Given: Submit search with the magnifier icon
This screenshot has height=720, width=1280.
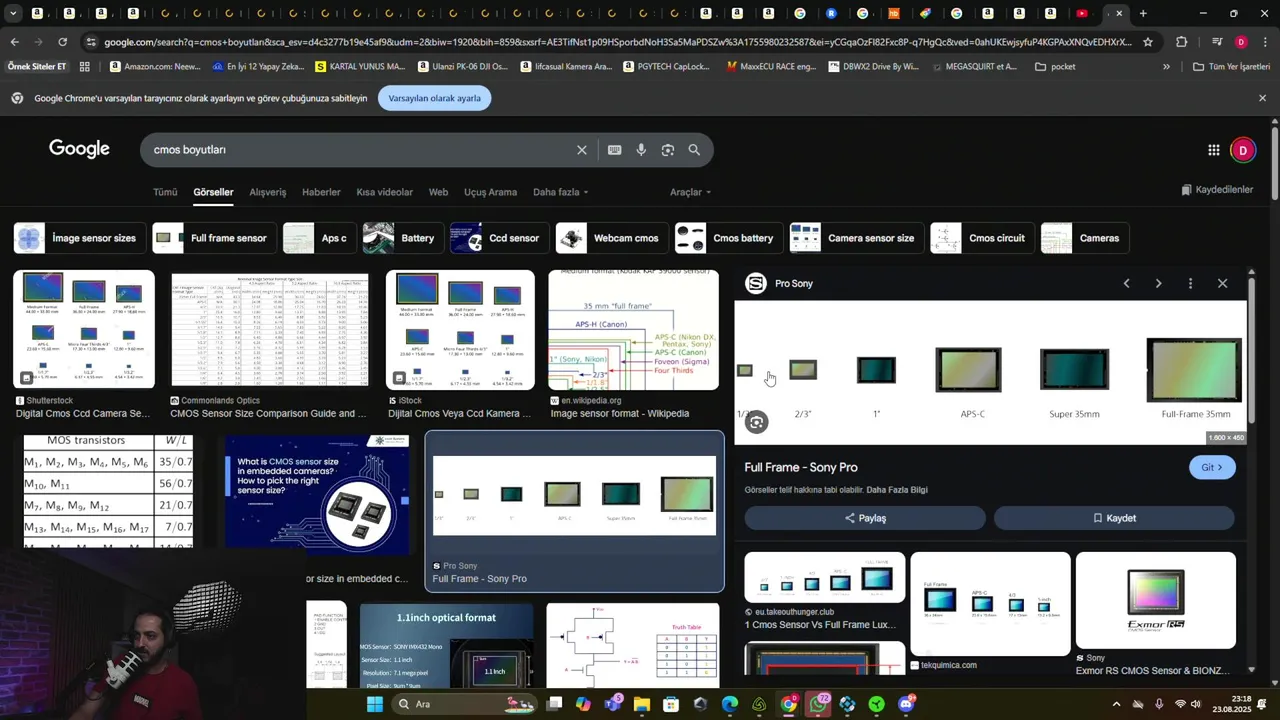Looking at the screenshot, I should [694, 150].
